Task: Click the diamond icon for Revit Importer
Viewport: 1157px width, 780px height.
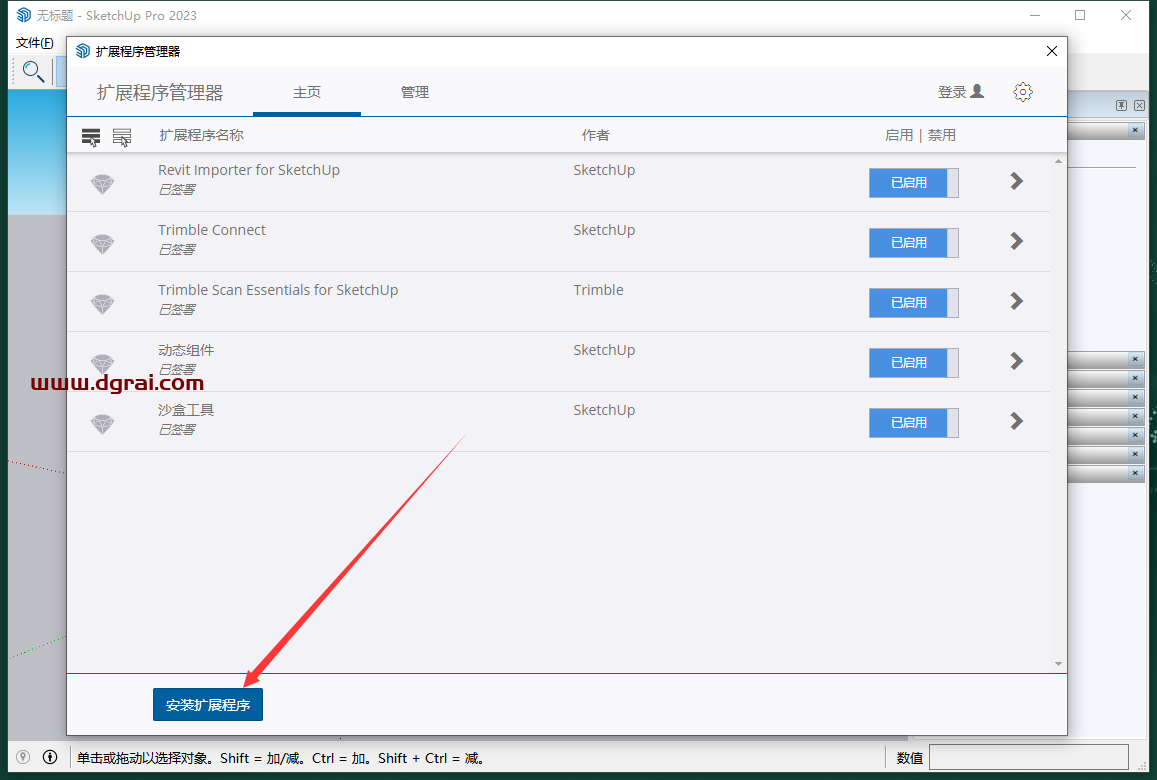Action: (x=103, y=184)
